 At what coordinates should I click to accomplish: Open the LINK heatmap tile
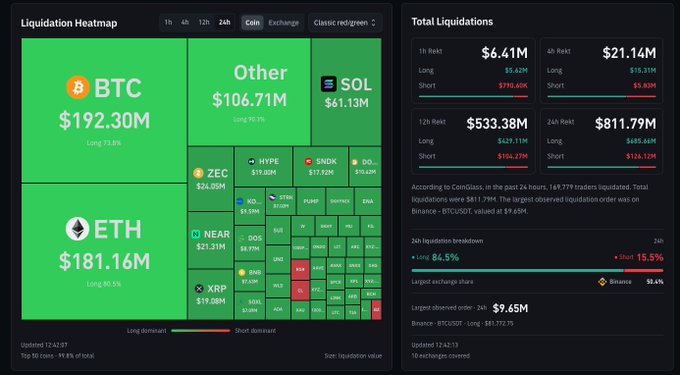[335, 298]
